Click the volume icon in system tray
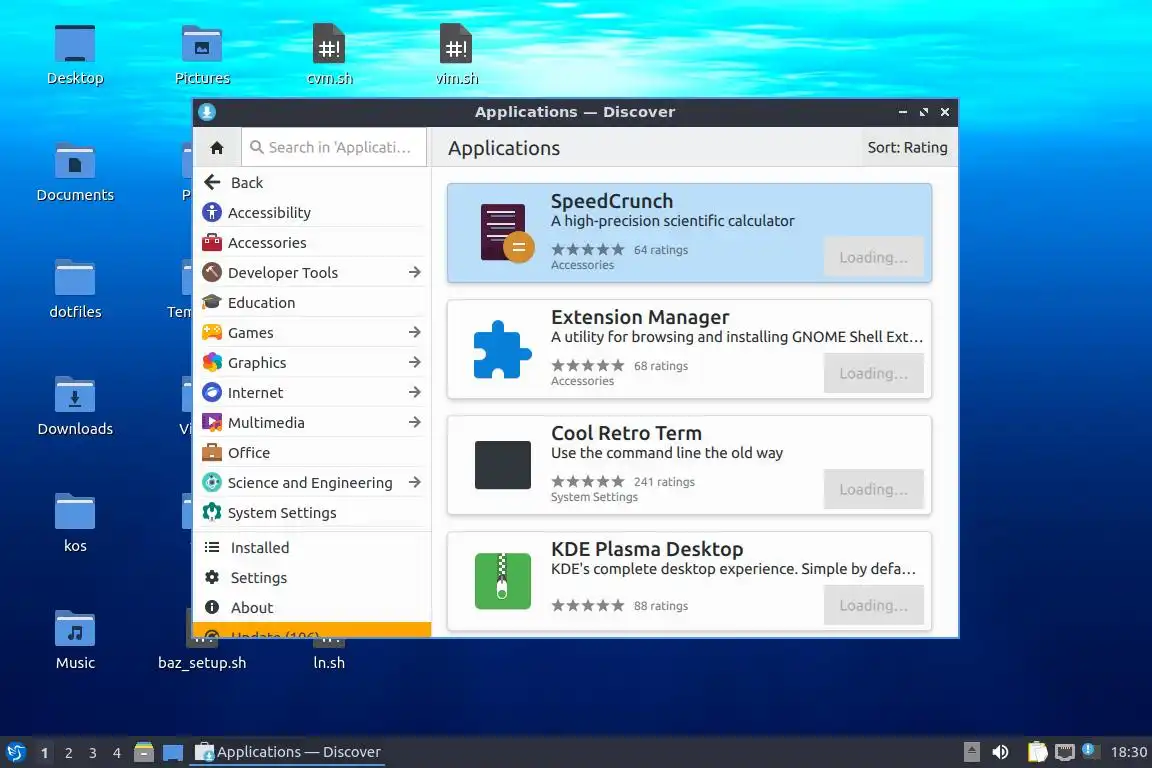Viewport: 1152px width, 768px height. (1000, 752)
